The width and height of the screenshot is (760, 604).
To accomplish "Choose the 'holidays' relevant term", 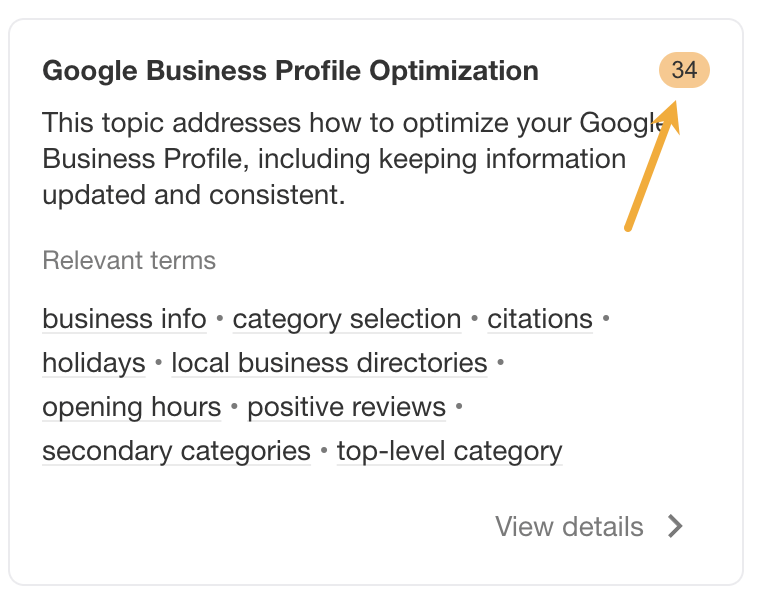I will coord(94,363).
